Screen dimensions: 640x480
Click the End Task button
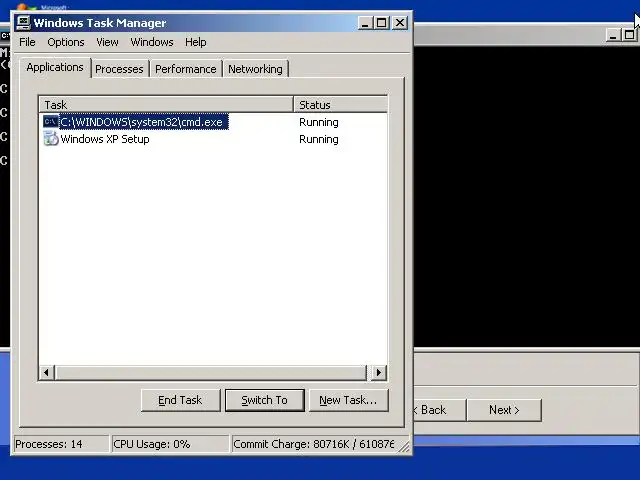coord(180,400)
